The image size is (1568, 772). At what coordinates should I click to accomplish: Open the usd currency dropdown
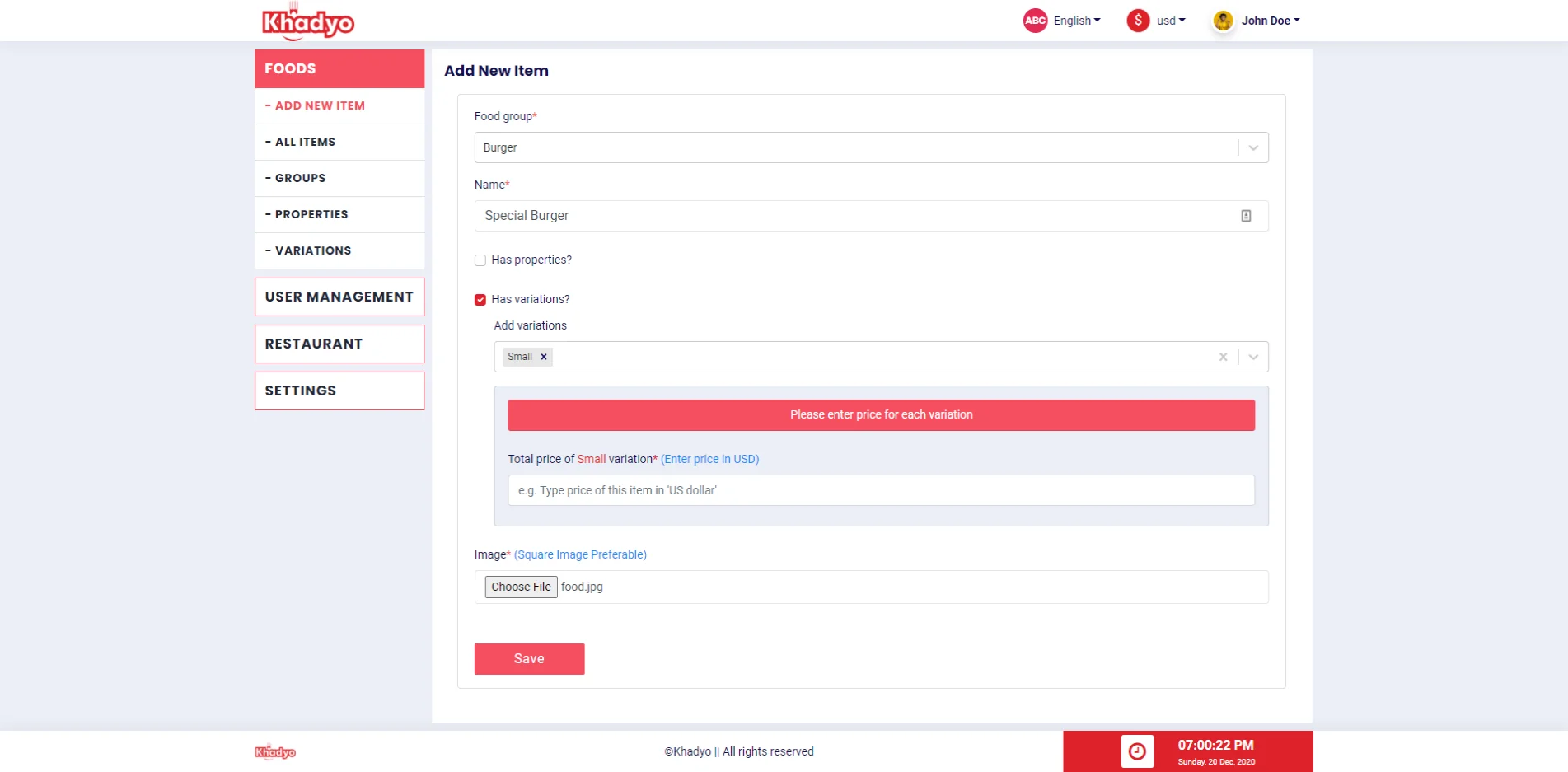(1171, 21)
